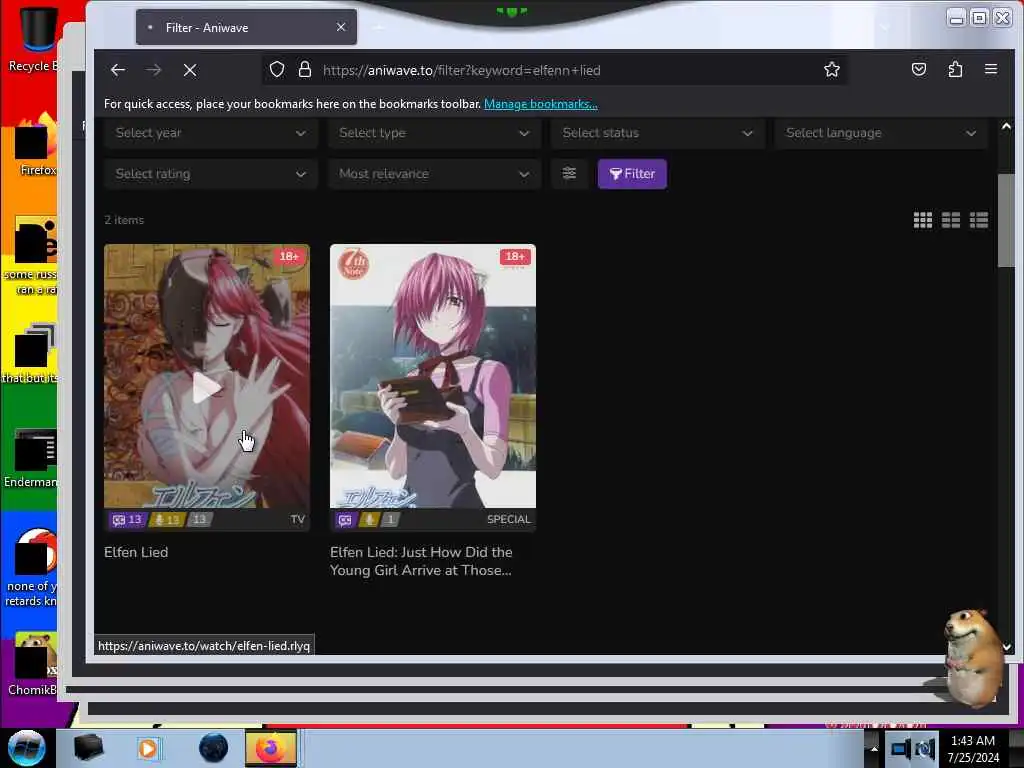Click the subtitle count badge on Elfen Lied TV

click(x=127, y=520)
